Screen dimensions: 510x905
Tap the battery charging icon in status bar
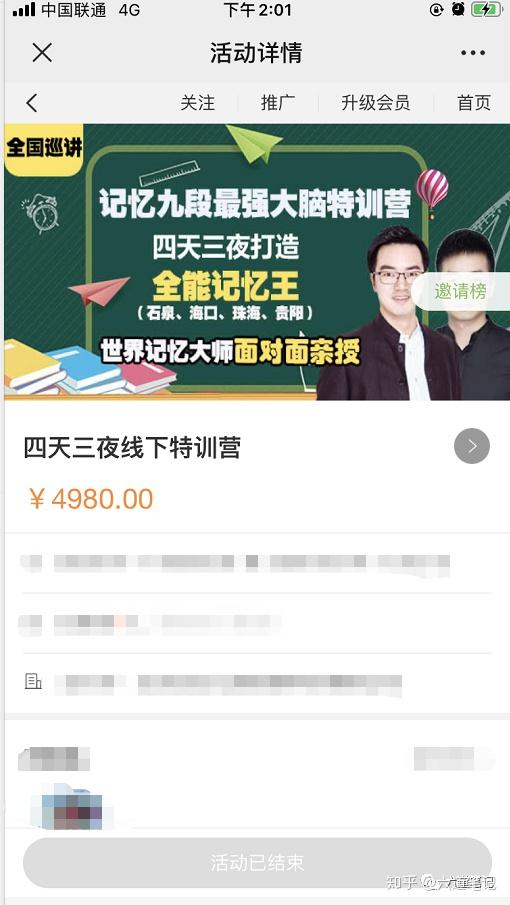[487, 9]
